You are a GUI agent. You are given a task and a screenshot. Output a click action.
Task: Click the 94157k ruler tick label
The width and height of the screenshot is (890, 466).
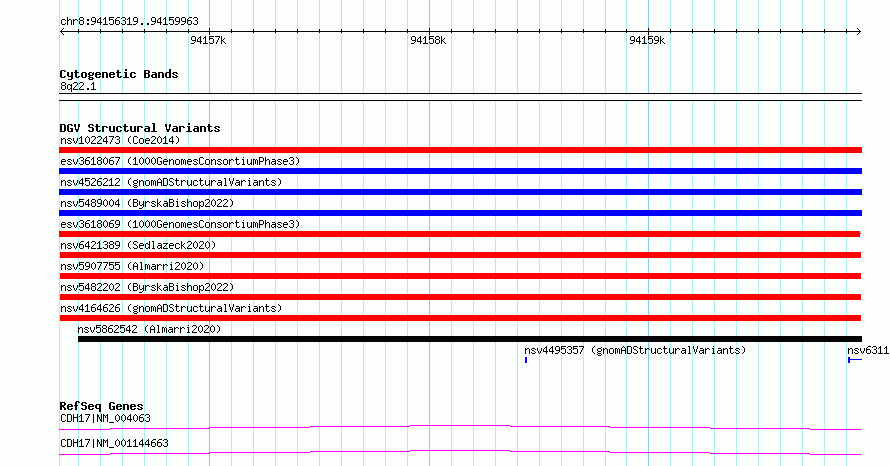[x=208, y=40]
